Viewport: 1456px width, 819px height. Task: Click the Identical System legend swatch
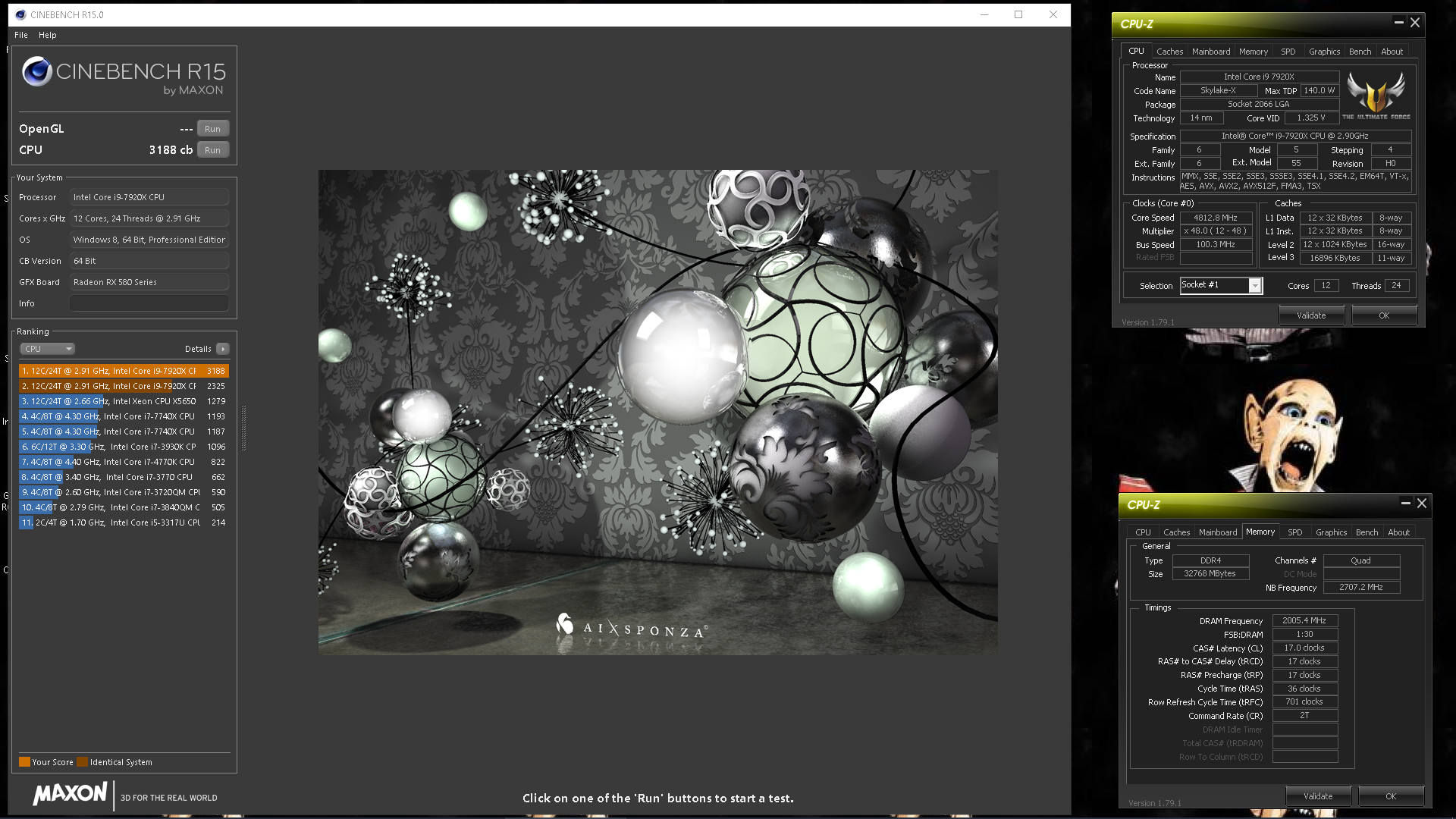[x=82, y=762]
